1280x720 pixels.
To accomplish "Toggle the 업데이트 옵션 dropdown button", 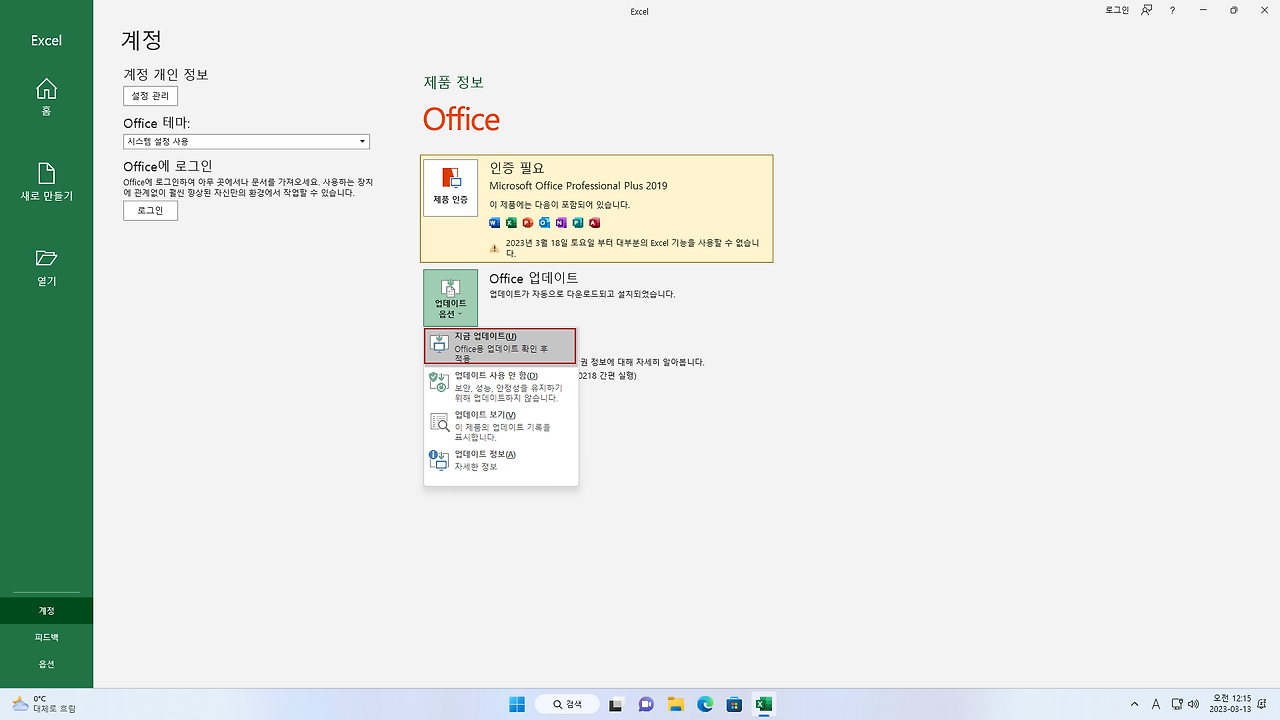I will [x=450, y=297].
